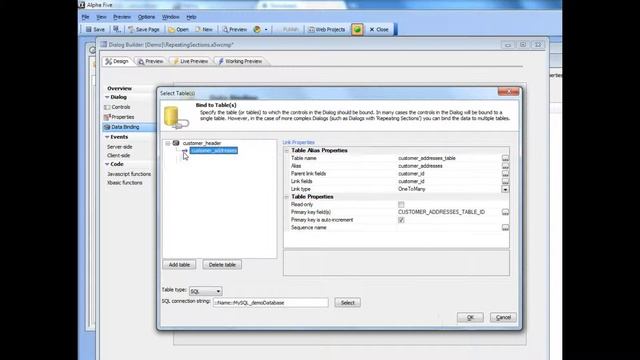Screen dimensions: 640x360
Task: Select Client-side events
Action: (x=118, y=156)
